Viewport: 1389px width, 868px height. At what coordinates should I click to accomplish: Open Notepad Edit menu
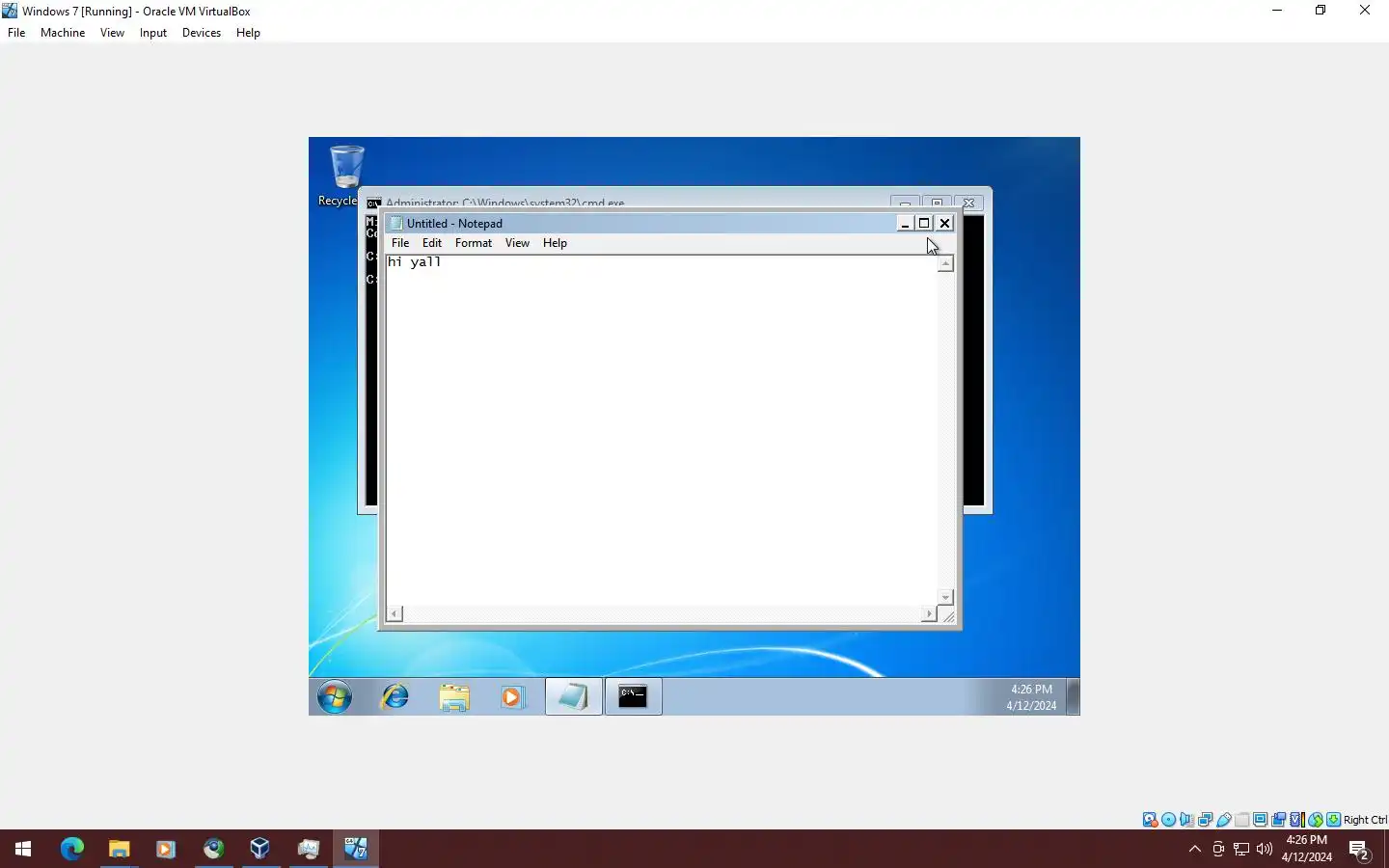coord(432,243)
